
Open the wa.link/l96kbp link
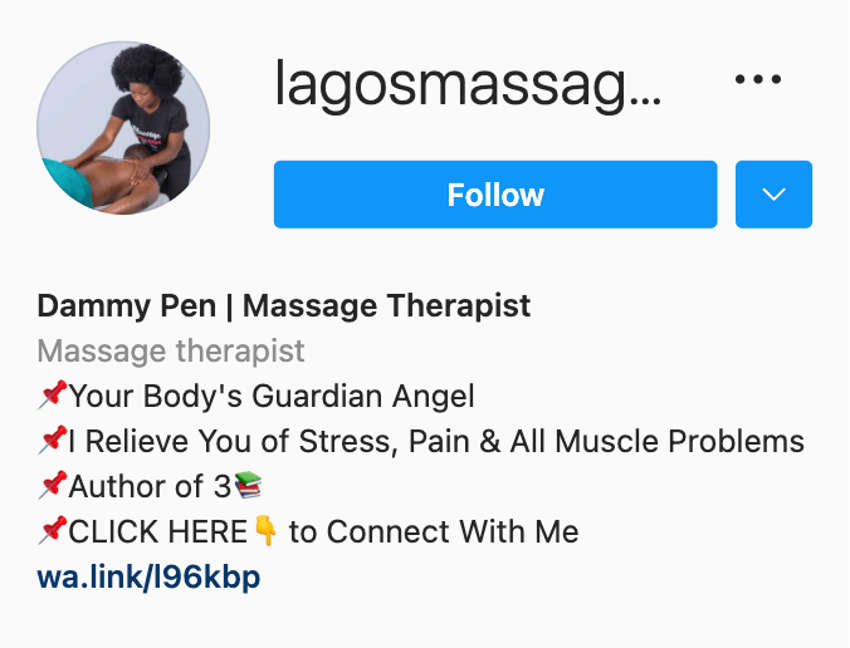149,577
